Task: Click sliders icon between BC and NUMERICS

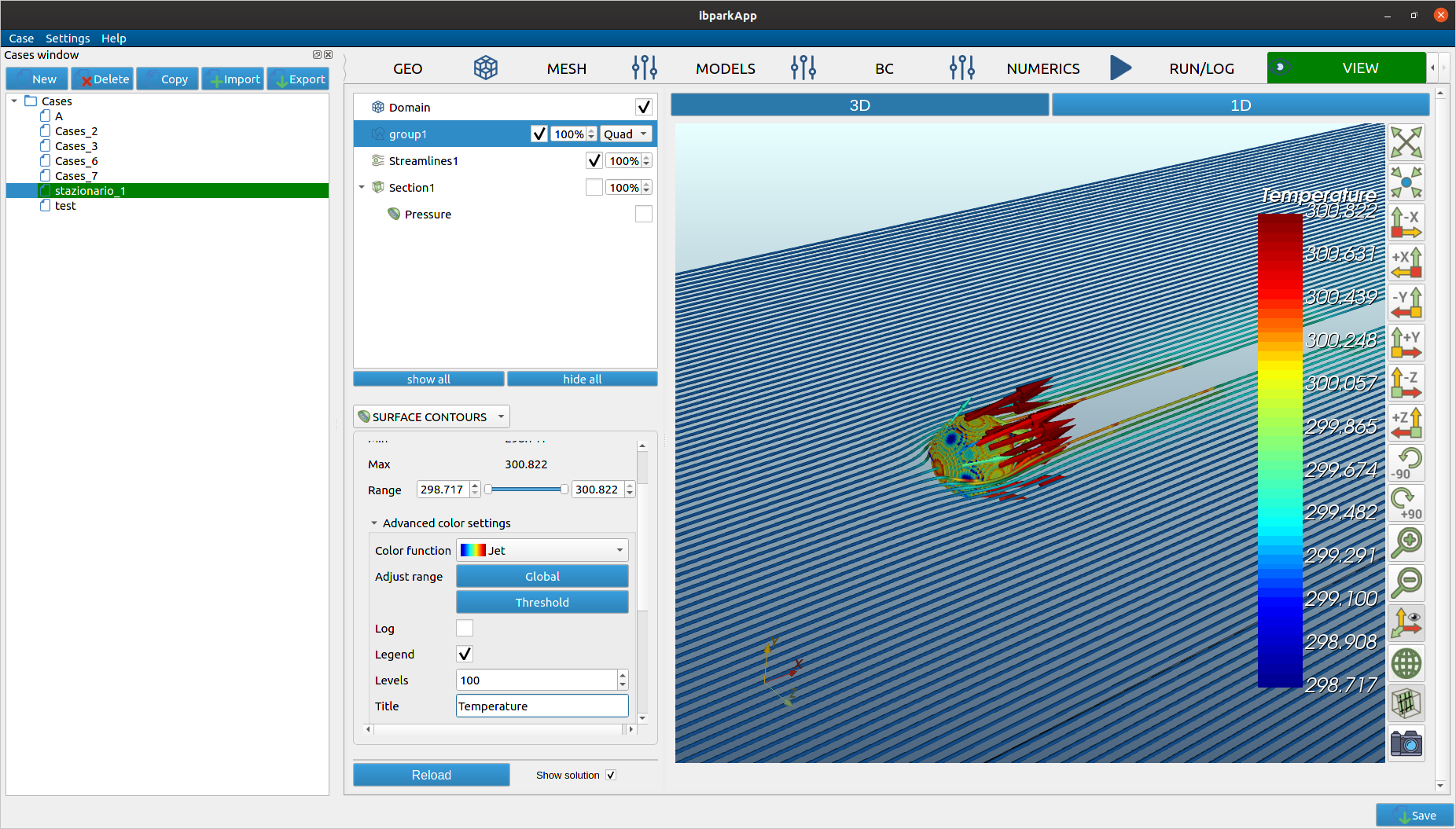Action: tap(962, 68)
